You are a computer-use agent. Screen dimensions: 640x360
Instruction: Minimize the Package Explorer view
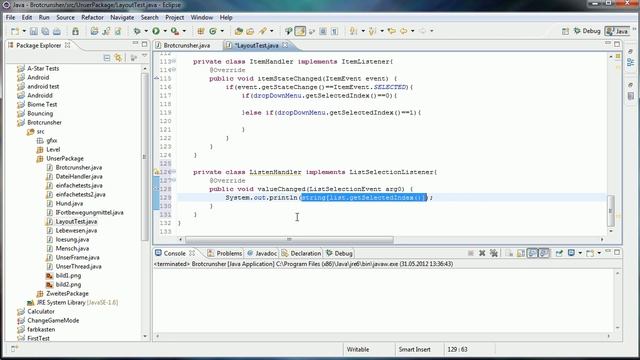tap(135, 43)
